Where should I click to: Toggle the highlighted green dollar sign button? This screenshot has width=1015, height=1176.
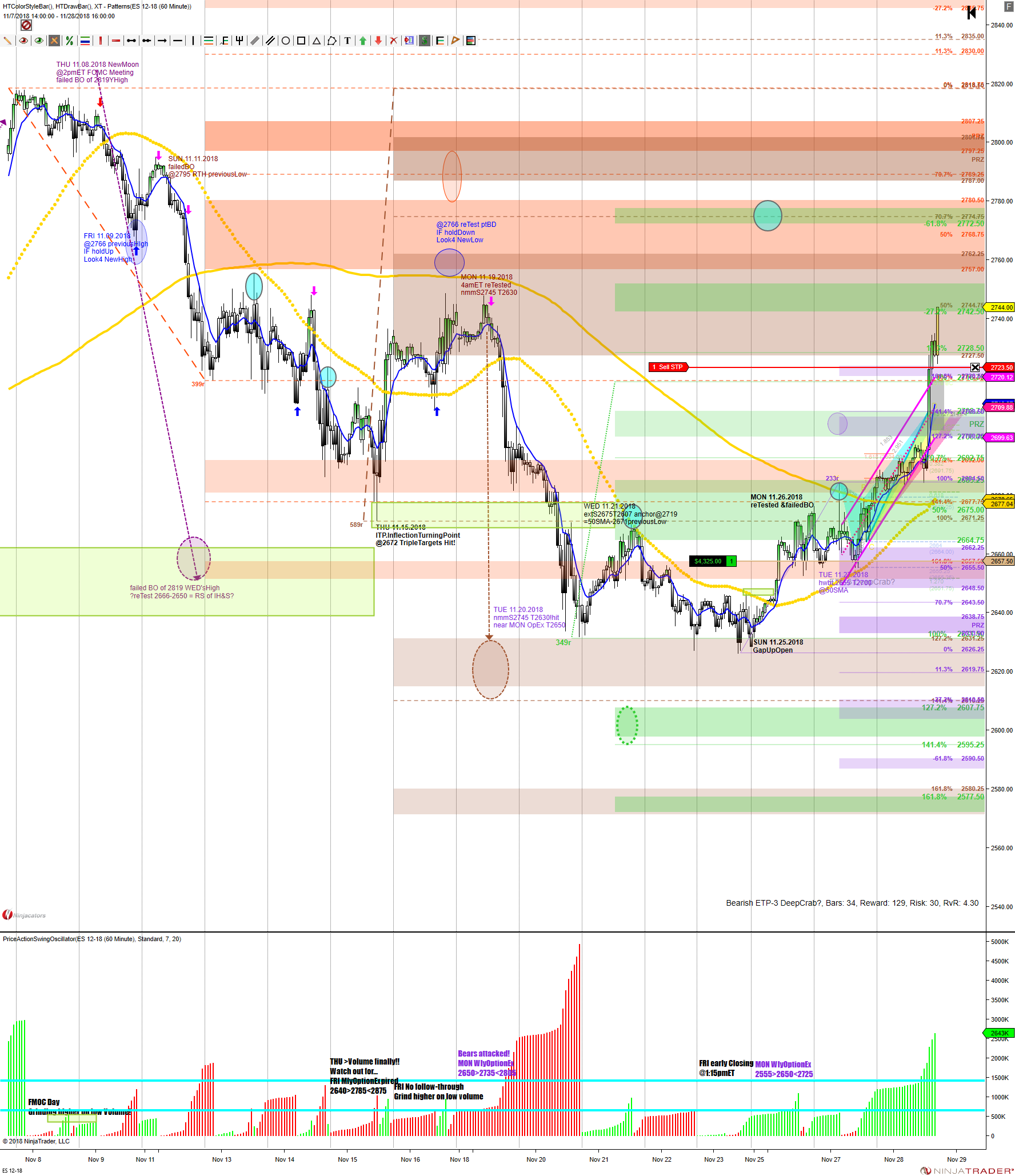(x=425, y=41)
